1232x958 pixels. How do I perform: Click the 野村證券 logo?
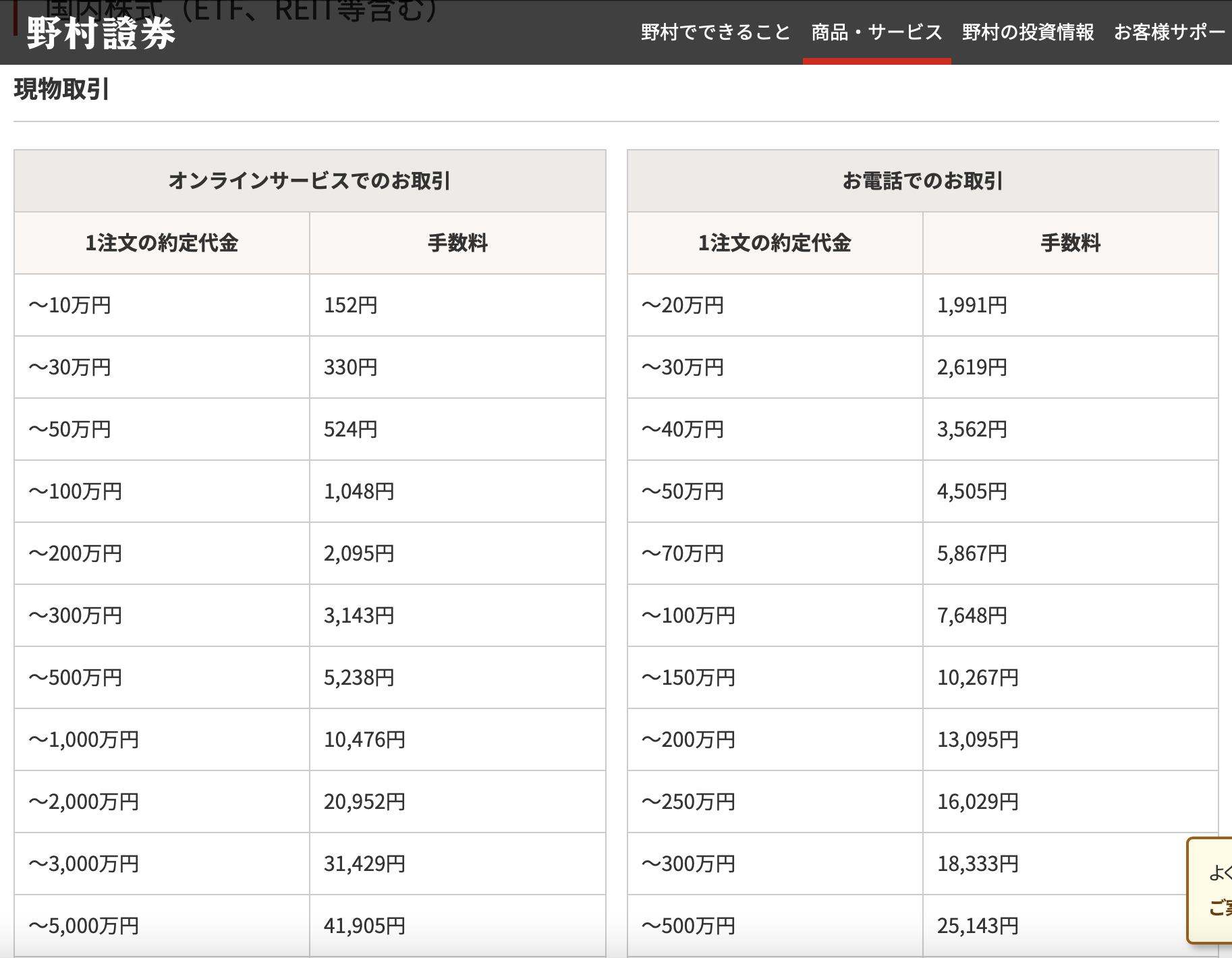tap(101, 33)
